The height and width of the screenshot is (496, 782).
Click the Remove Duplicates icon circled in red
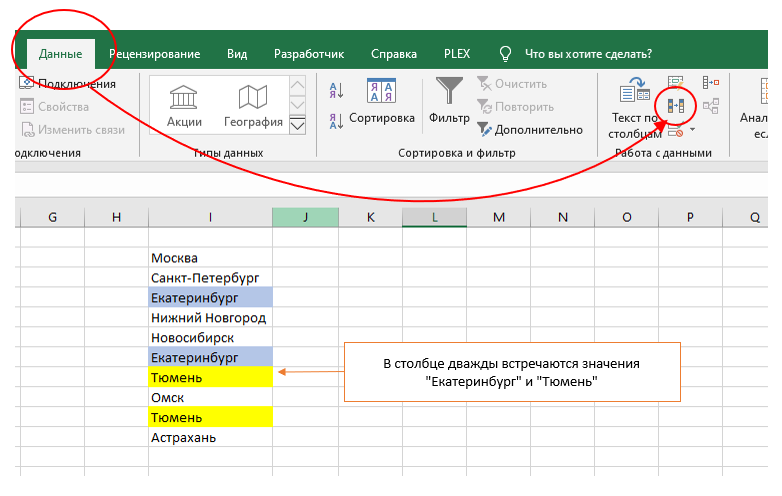[x=676, y=106]
